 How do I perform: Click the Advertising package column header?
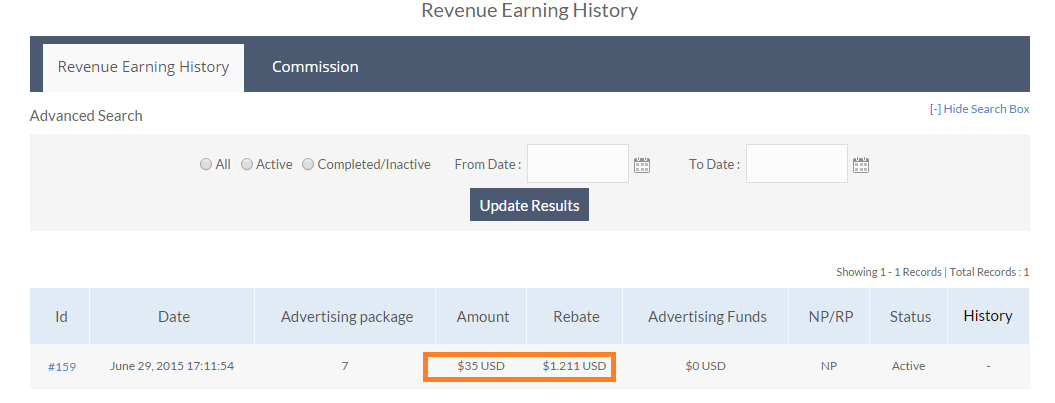[346, 317]
